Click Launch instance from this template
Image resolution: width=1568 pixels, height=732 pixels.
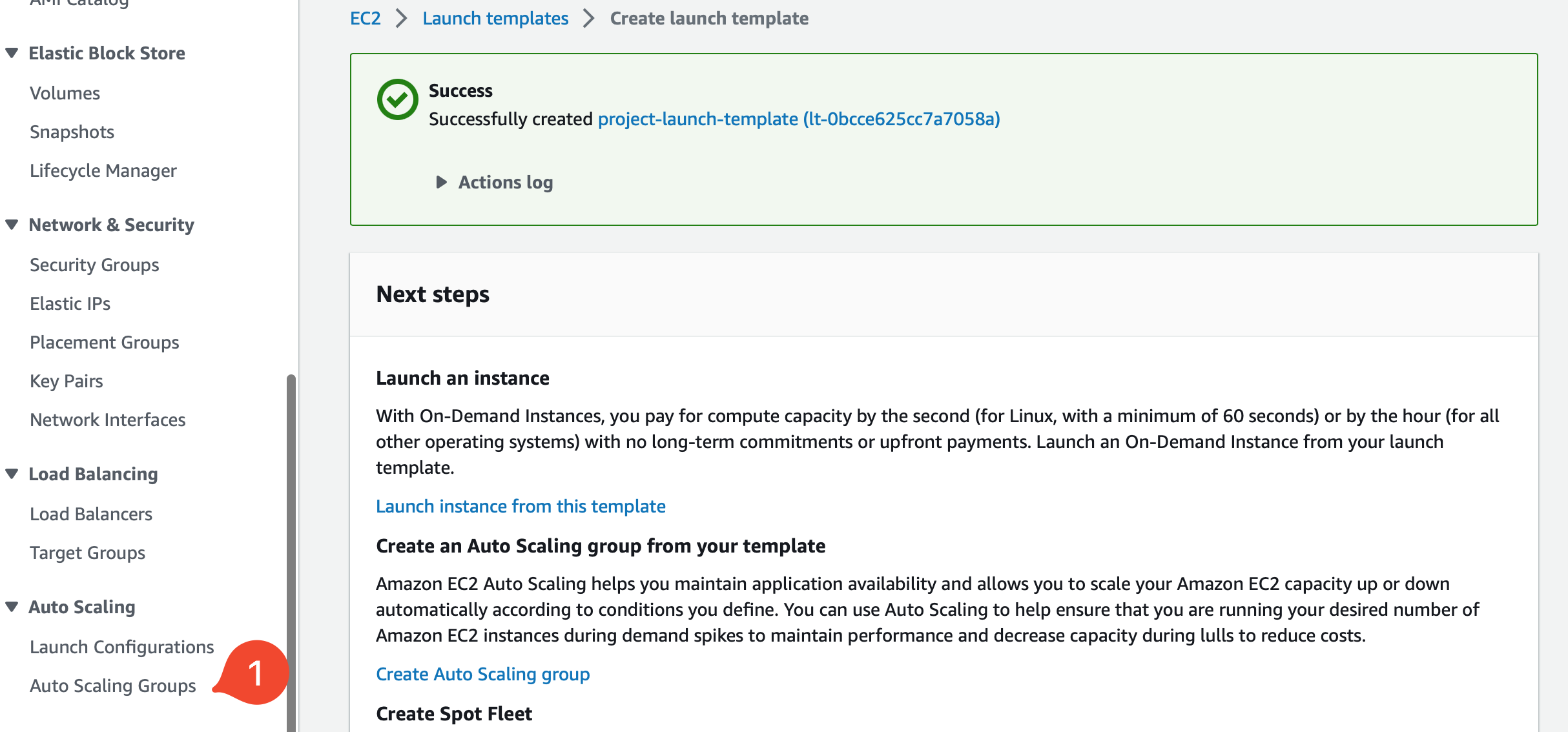(x=521, y=506)
